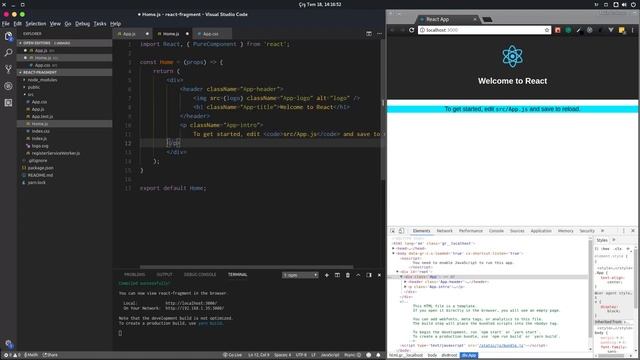Expand the head node in Elements tree
The width and height of the screenshot is (640, 360).
393,249
